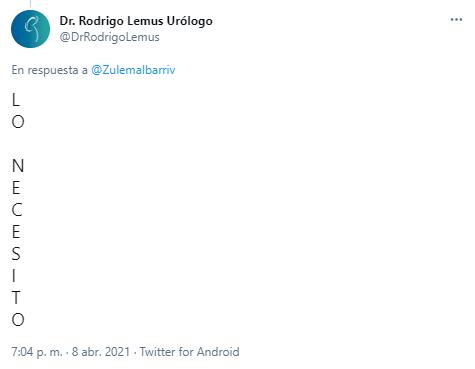Open the 8 abr. 2021 date link
Image resolution: width=475 pixels, height=369 pixels.
click(101, 352)
